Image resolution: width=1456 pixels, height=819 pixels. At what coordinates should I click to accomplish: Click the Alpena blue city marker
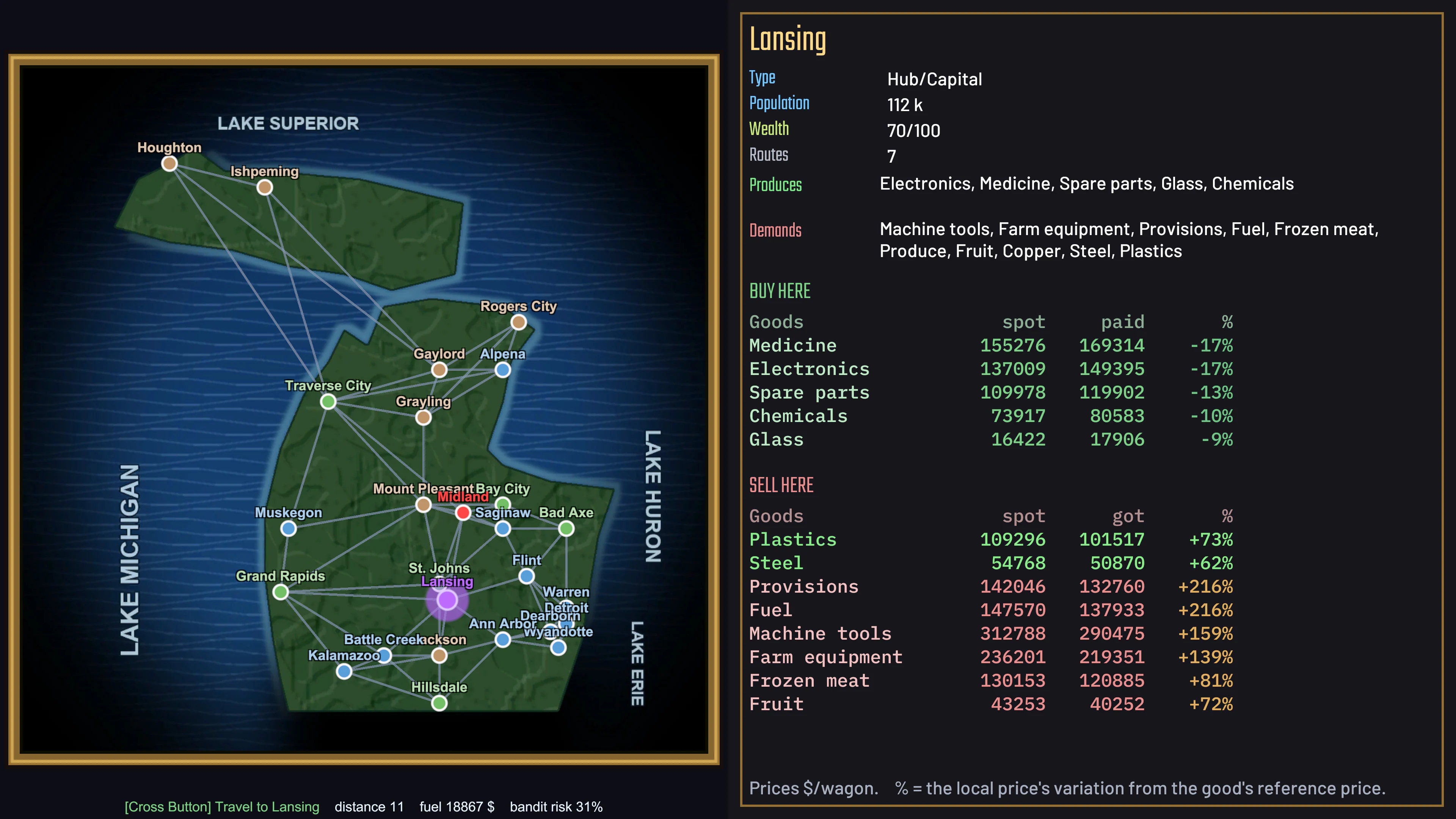pyautogui.click(x=502, y=370)
